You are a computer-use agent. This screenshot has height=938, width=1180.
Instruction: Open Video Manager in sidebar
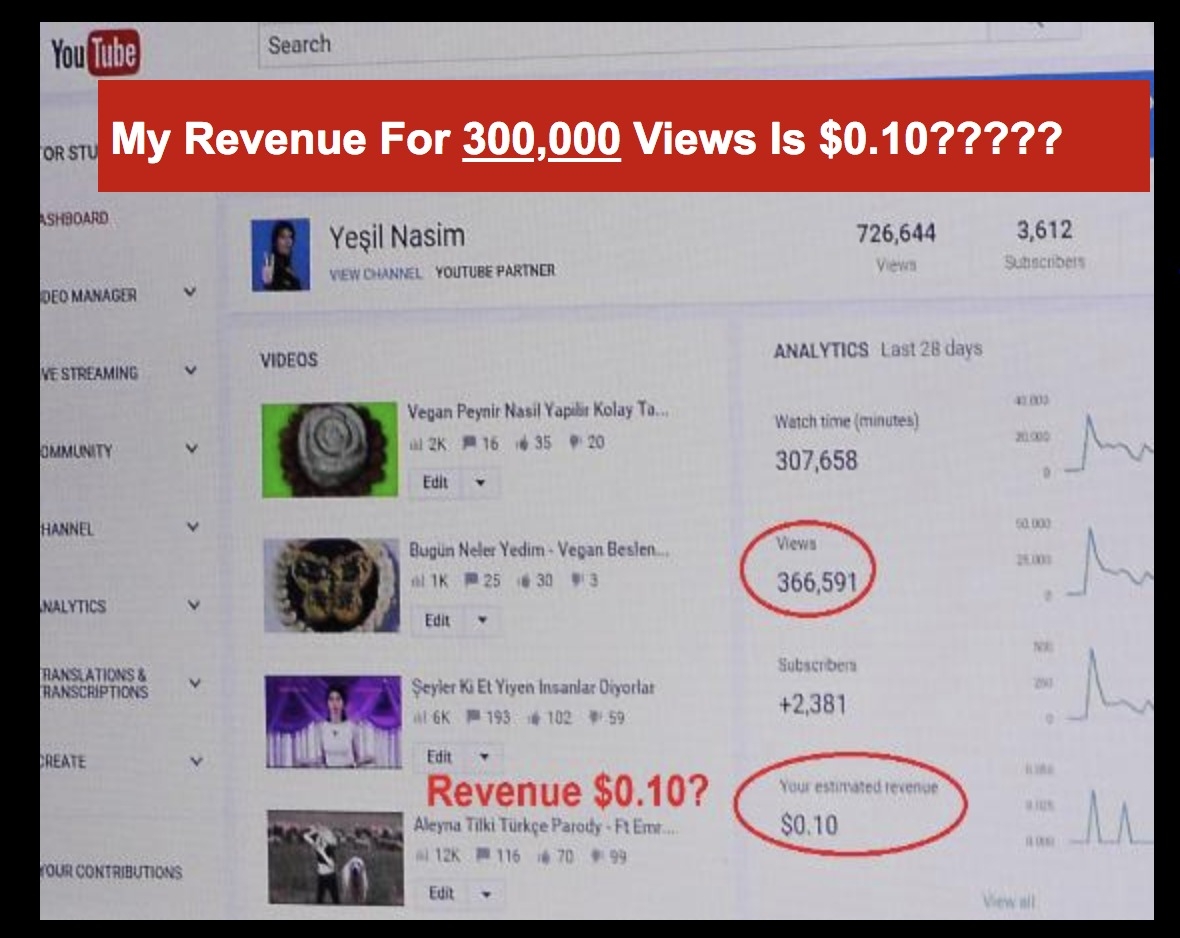point(89,296)
